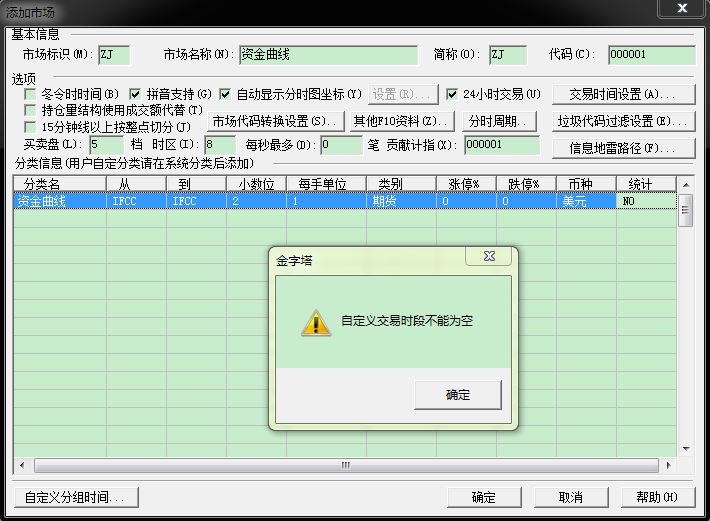Click the 确定 button in warning dialog

[x=457, y=394]
